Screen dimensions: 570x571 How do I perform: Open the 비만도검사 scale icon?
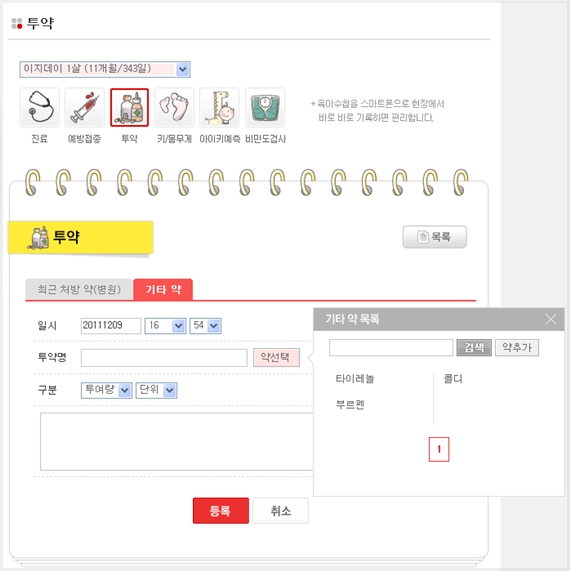click(265, 108)
